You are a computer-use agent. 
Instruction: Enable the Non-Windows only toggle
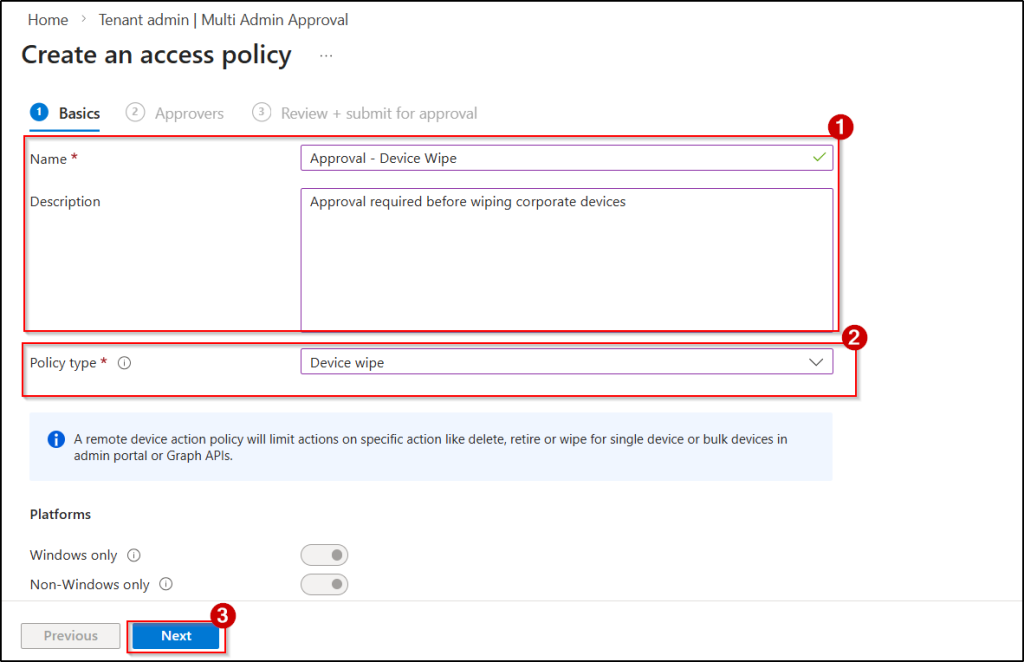tap(324, 584)
